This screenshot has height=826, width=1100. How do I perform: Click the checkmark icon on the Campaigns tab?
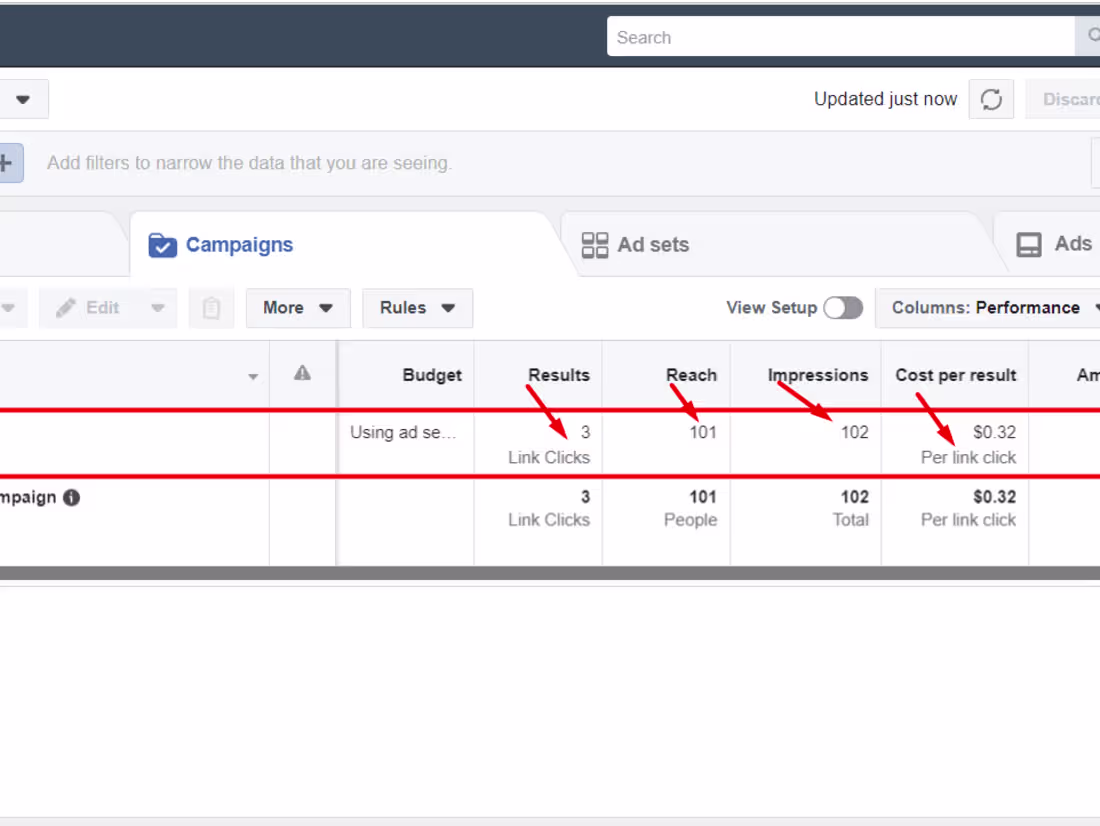point(162,244)
